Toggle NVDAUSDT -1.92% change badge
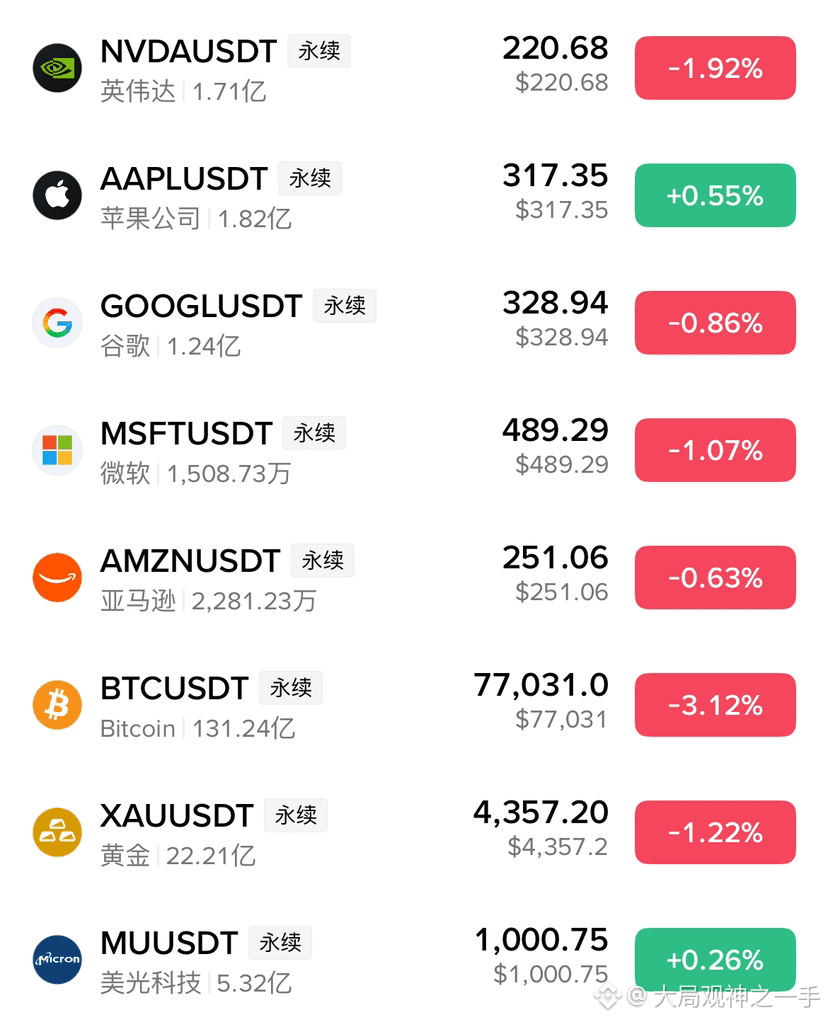Viewport: 828px width, 1022px height. tap(715, 68)
